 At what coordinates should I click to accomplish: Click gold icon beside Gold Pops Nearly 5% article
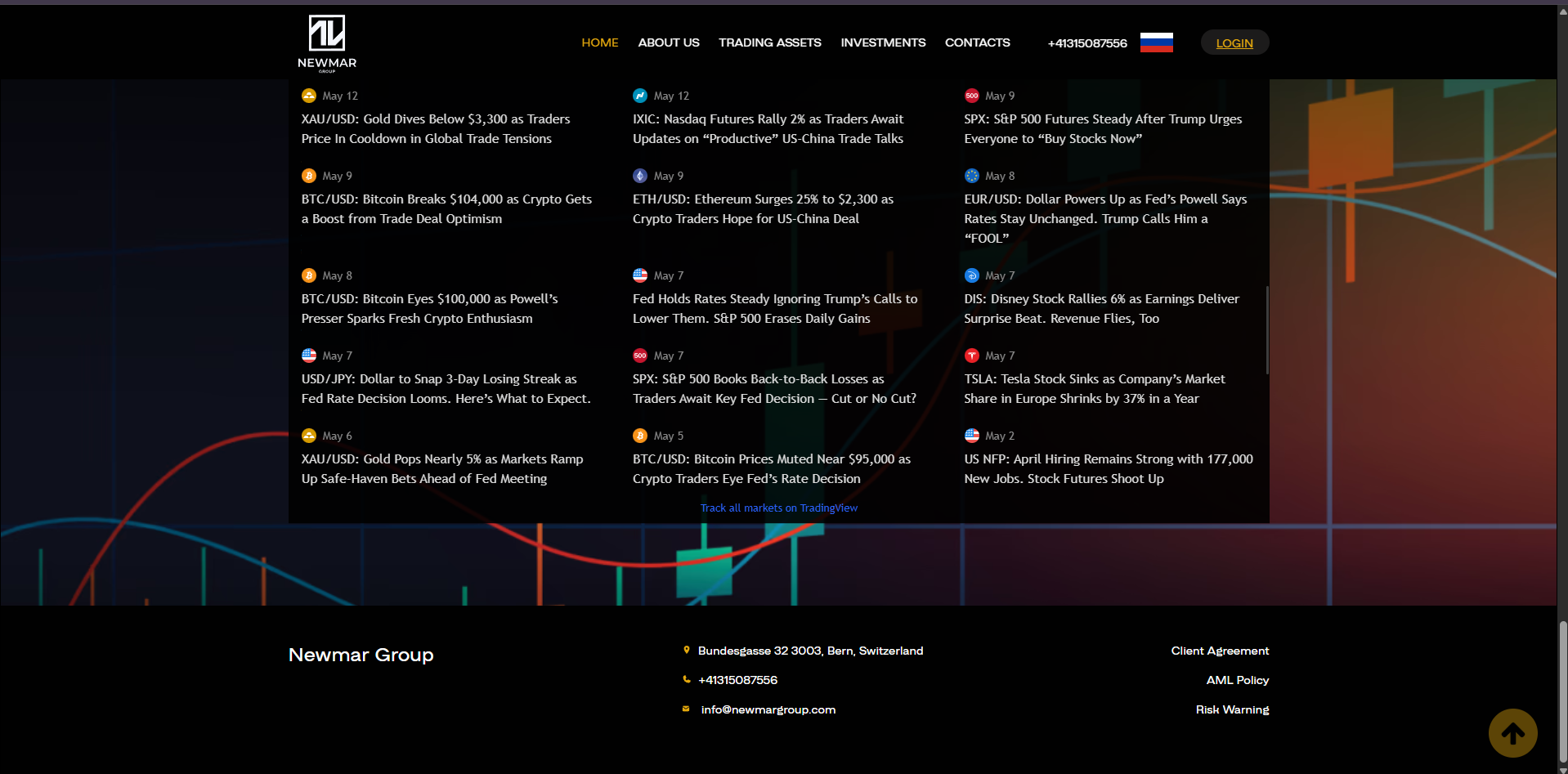click(x=309, y=436)
